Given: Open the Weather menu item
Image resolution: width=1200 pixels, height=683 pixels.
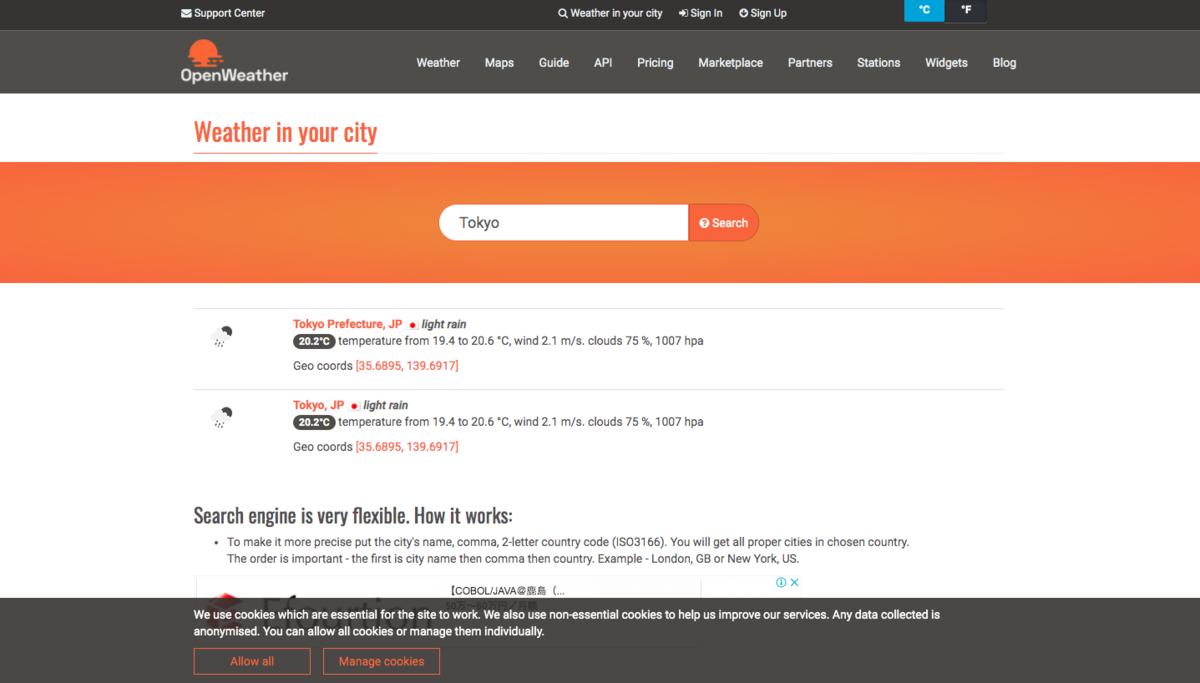Looking at the screenshot, I should [438, 62].
